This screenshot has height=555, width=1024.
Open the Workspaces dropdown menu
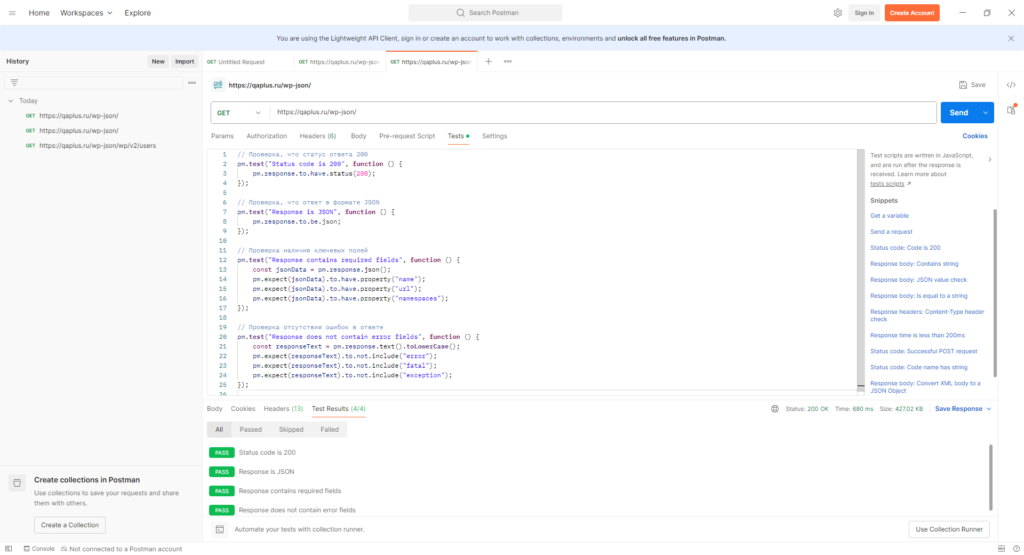(85, 13)
